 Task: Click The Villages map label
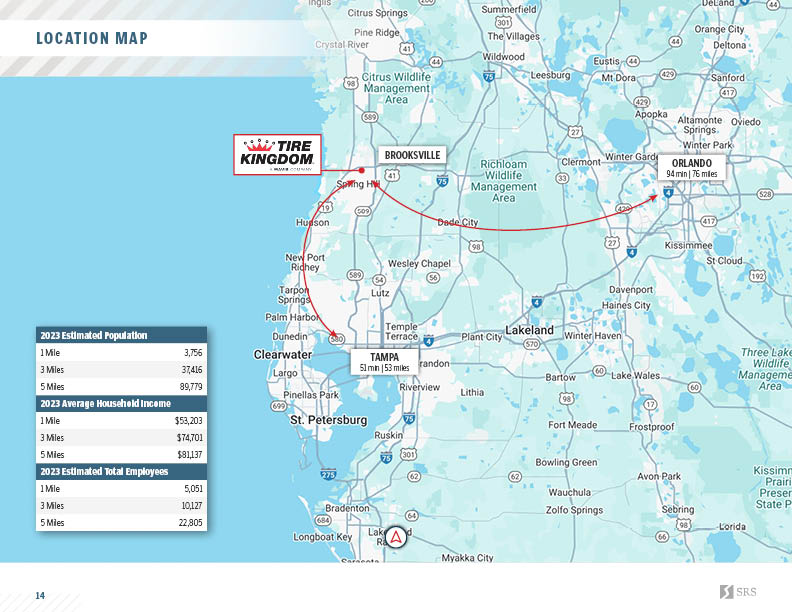click(513, 36)
